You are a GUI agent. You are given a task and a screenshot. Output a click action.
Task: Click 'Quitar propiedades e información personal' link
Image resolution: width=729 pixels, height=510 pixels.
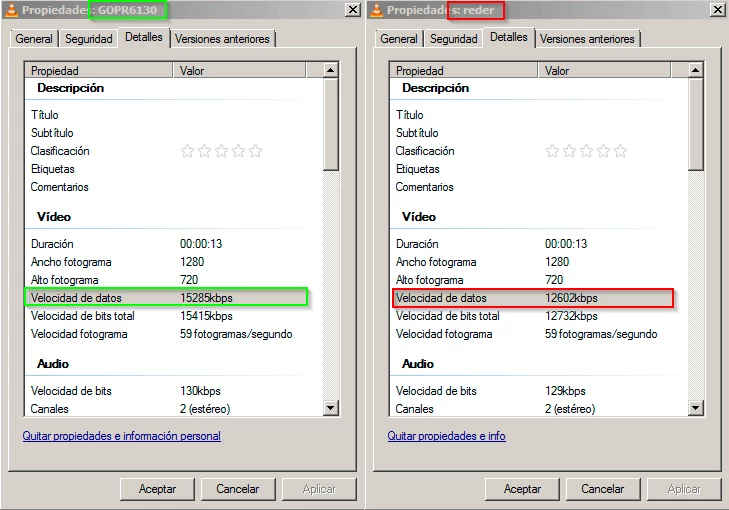click(x=122, y=436)
